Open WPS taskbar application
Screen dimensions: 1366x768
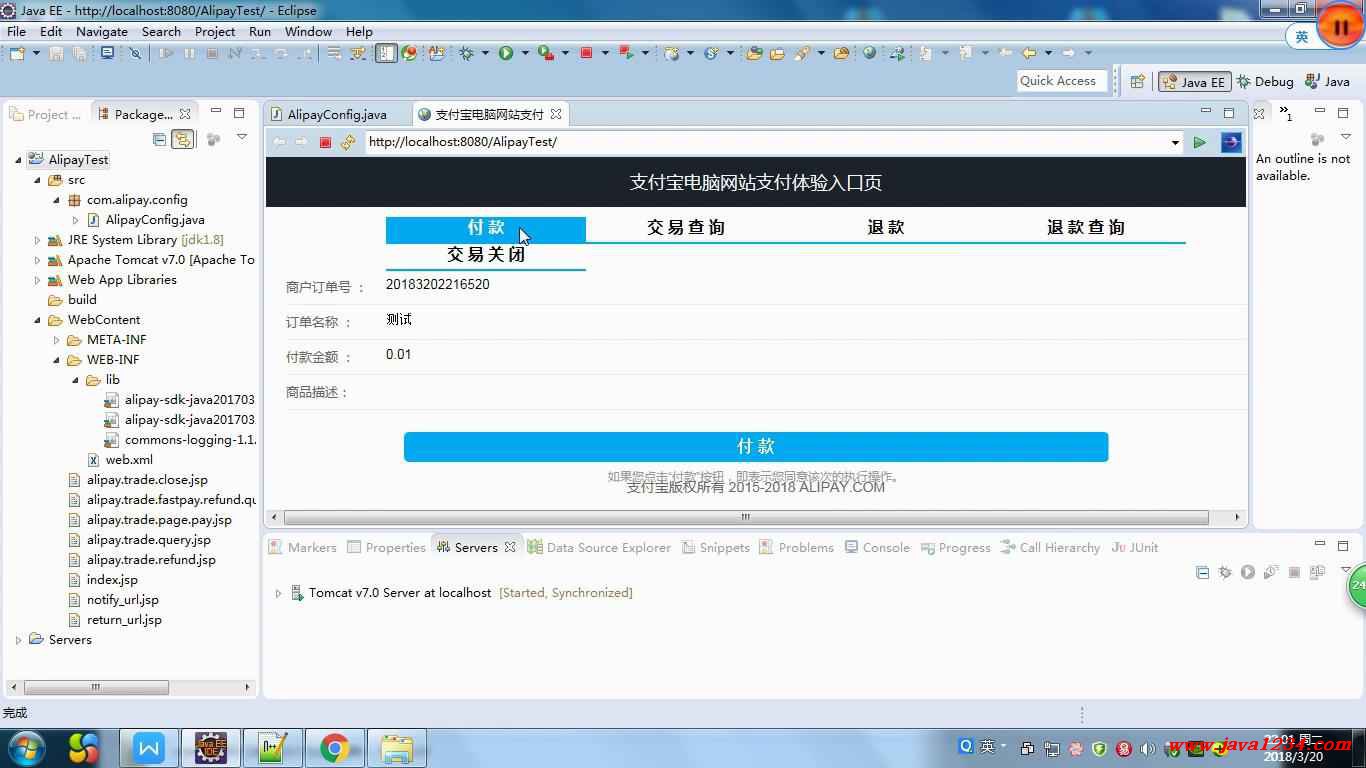point(149,748)
